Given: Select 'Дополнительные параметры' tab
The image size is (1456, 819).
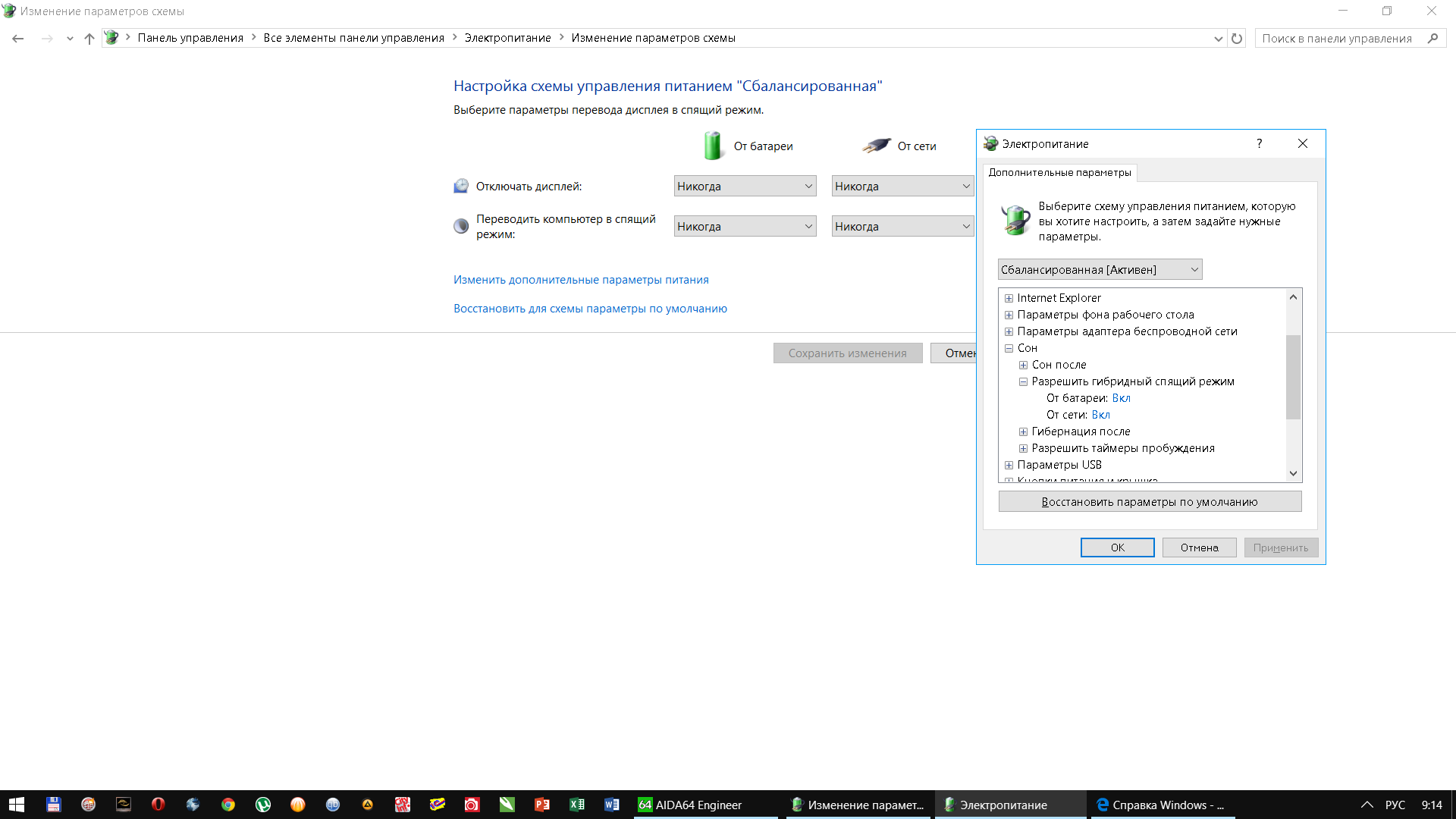Looking at the screenshot, I should (x=1059, y=172).
